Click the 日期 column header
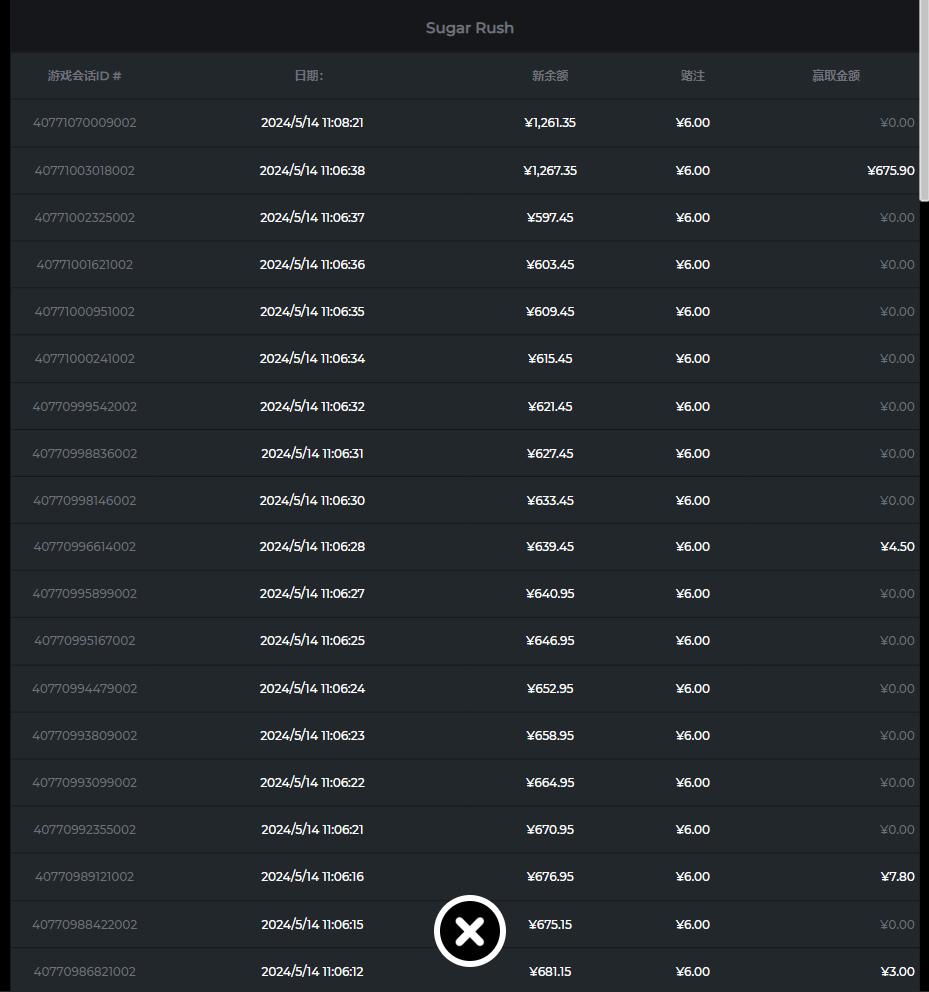Viewport: 929px width, 992px height. (x=309, y=76)
